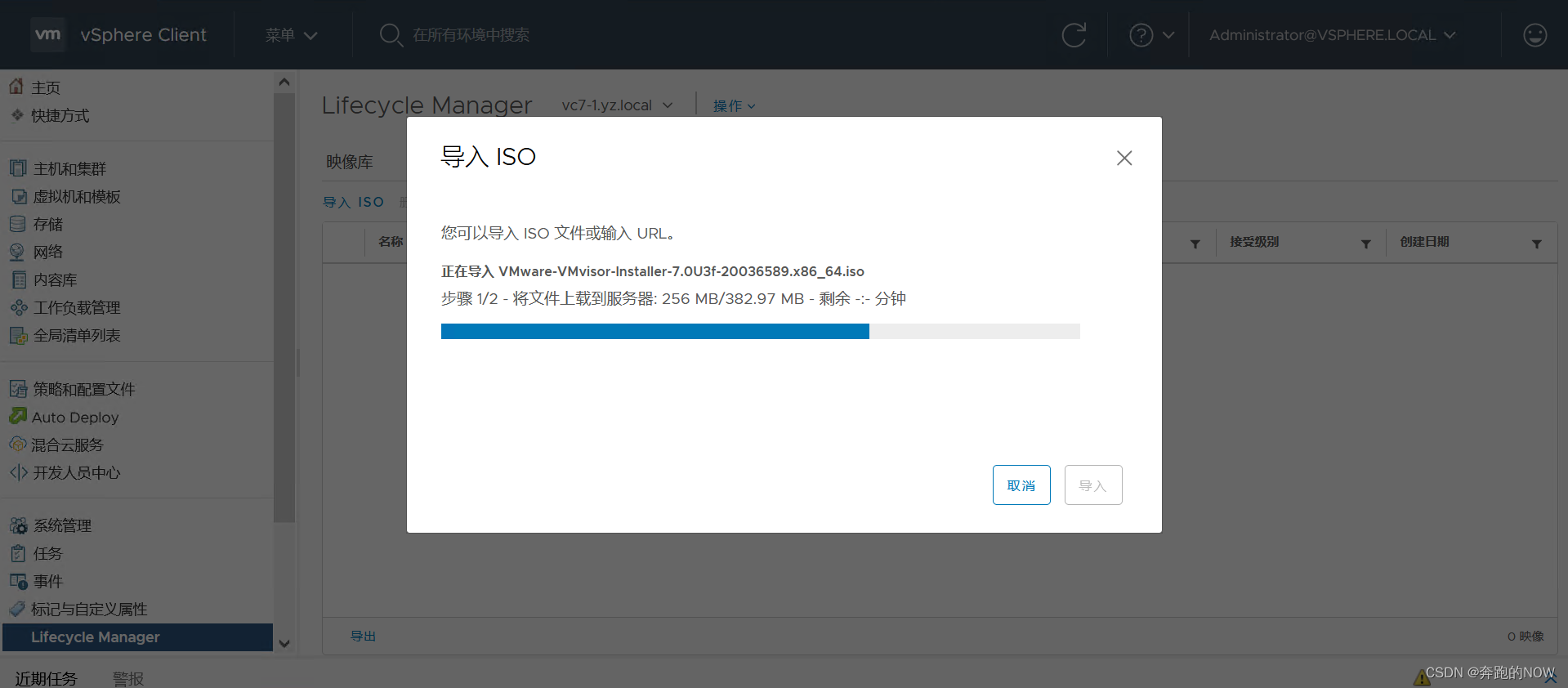Click the Policies and Profiles (策略和配置文件) icon
1568x688 pixels.
[x=18, y=389]
